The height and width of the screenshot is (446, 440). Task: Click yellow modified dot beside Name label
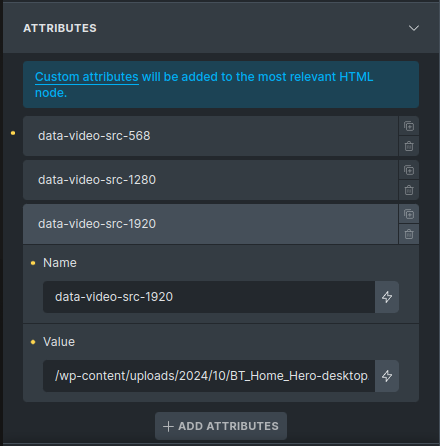click(x=33, y=263)
